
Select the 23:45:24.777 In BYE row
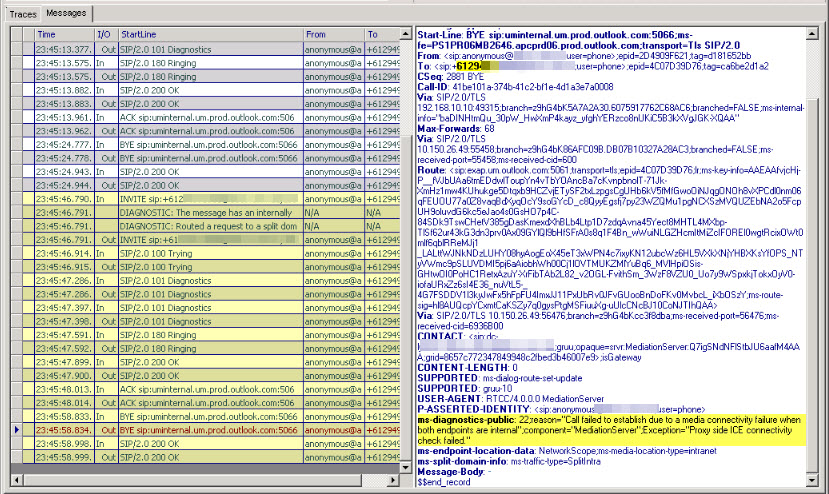point(206,144)
